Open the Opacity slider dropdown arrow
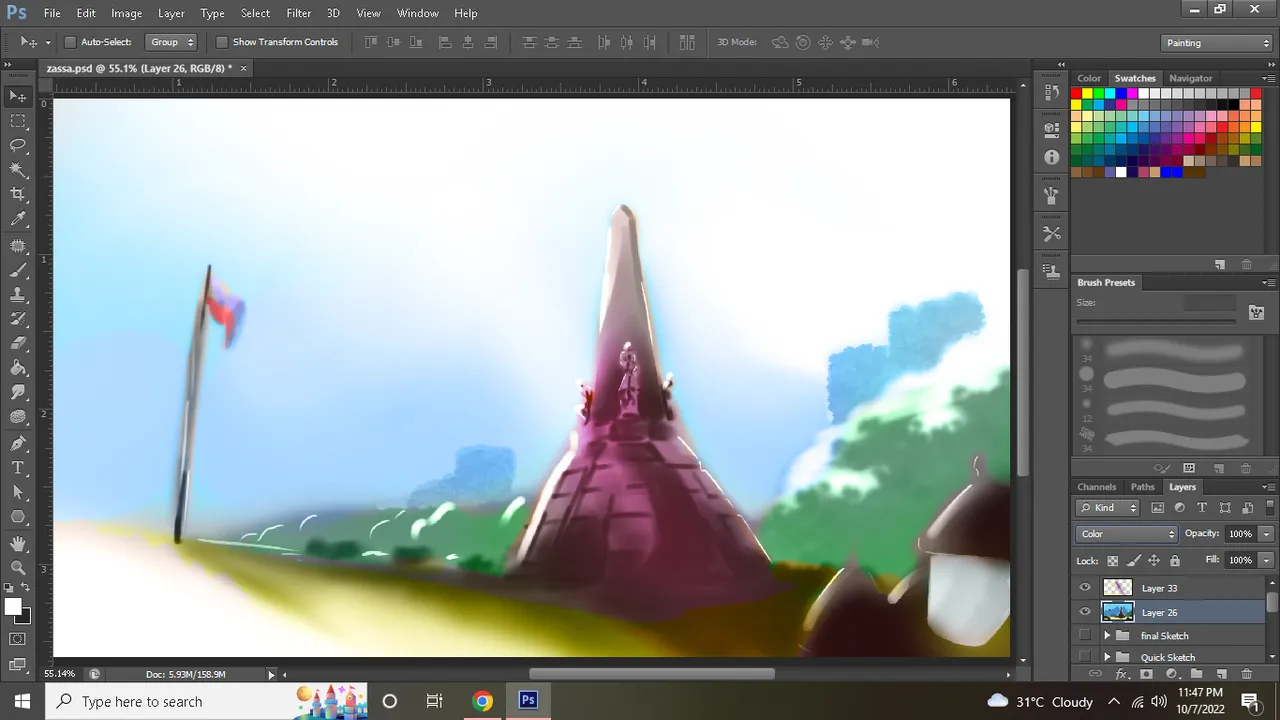The height and width of the screenshot is (720, 1280). coord(1266,534)
